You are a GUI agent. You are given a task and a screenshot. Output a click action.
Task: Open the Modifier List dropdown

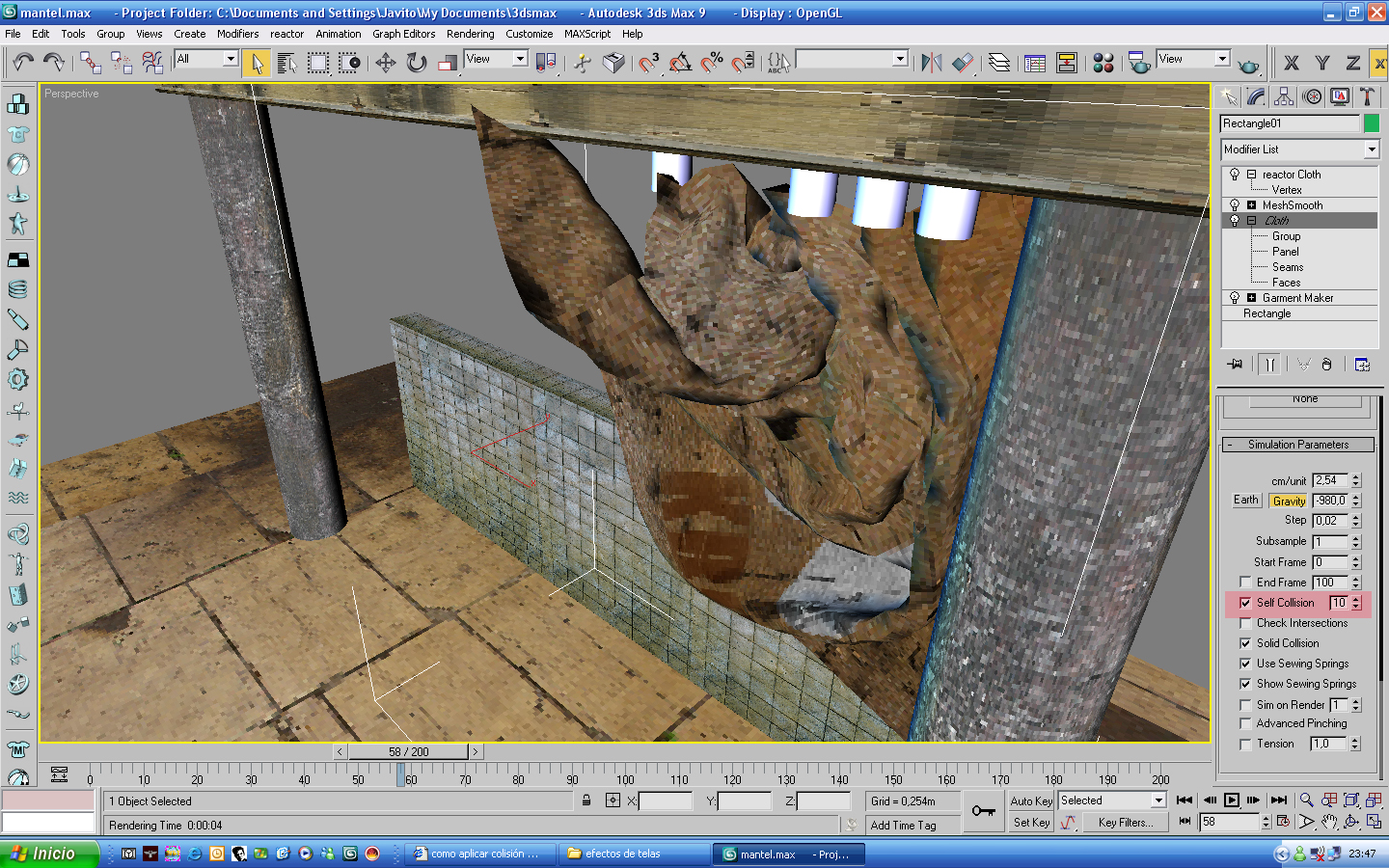pyautogui.click(x=1300, y=149)
